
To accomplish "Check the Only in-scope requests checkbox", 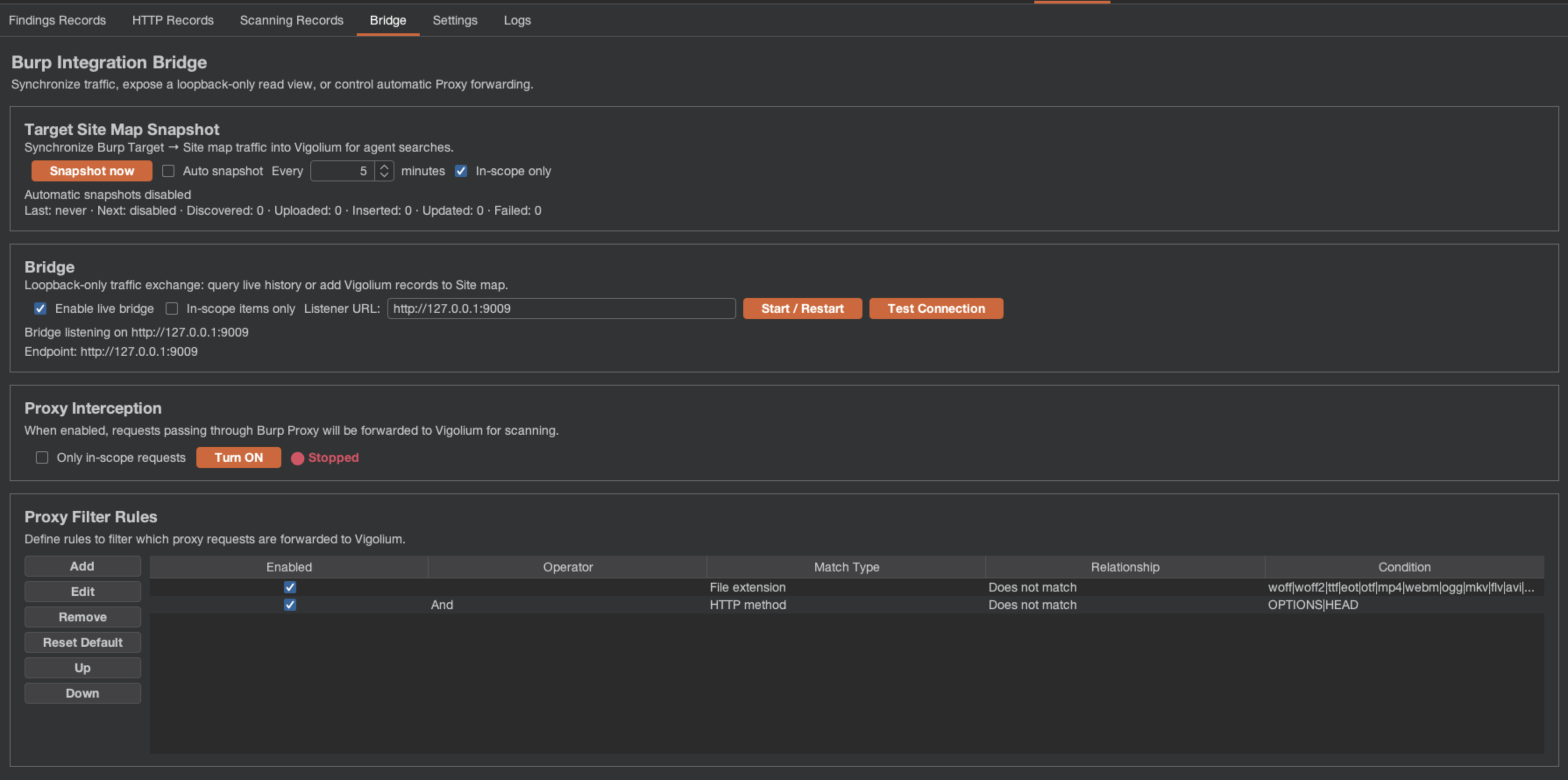I will [42, 457].
